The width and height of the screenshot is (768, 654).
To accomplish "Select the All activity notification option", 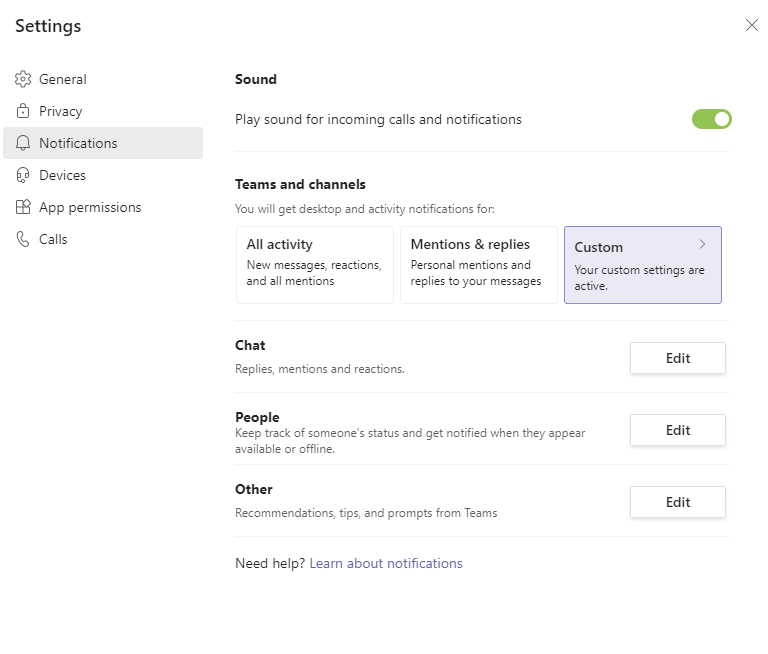I will [315, 264].
